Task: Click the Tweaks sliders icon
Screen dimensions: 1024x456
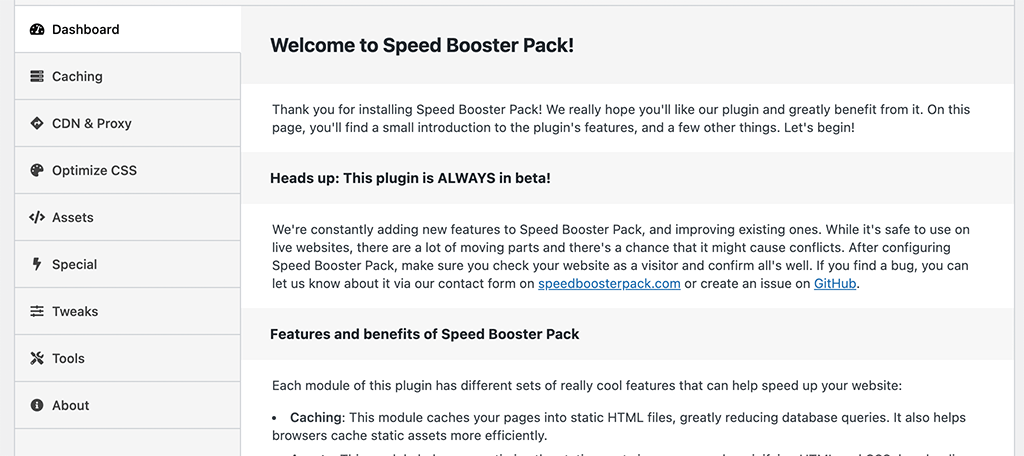Action: 37,312
